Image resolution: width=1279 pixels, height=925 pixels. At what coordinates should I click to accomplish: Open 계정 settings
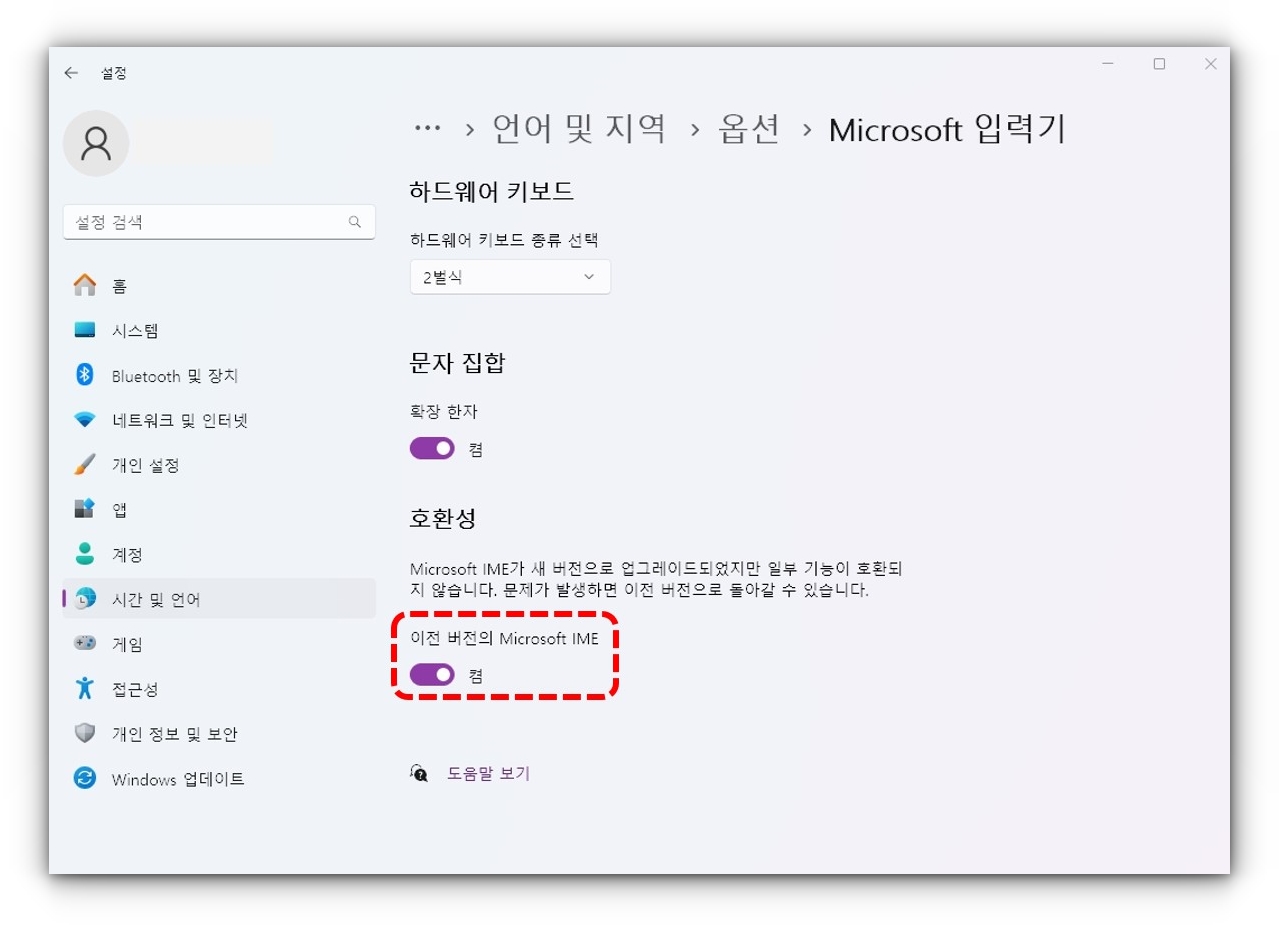click(x=219, y=554)
